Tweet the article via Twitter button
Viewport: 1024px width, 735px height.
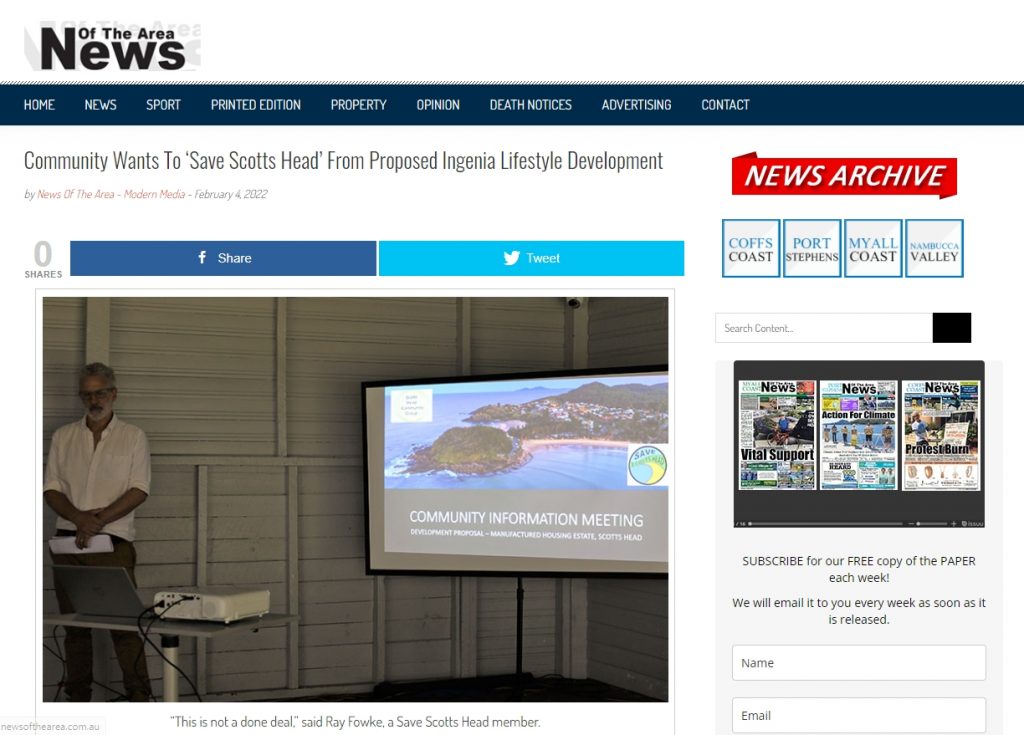(x=532, y=258)
